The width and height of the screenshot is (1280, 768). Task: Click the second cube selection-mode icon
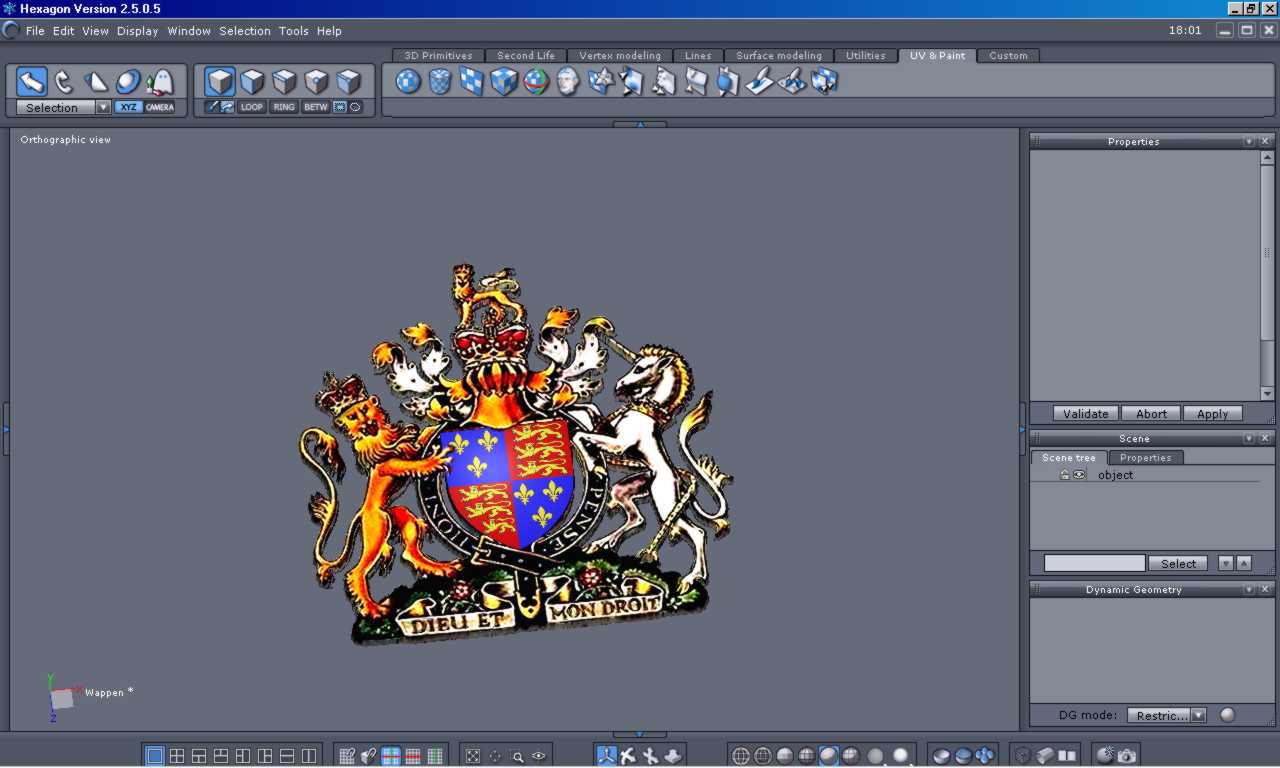pyautogui.click(x=252, y=82)
